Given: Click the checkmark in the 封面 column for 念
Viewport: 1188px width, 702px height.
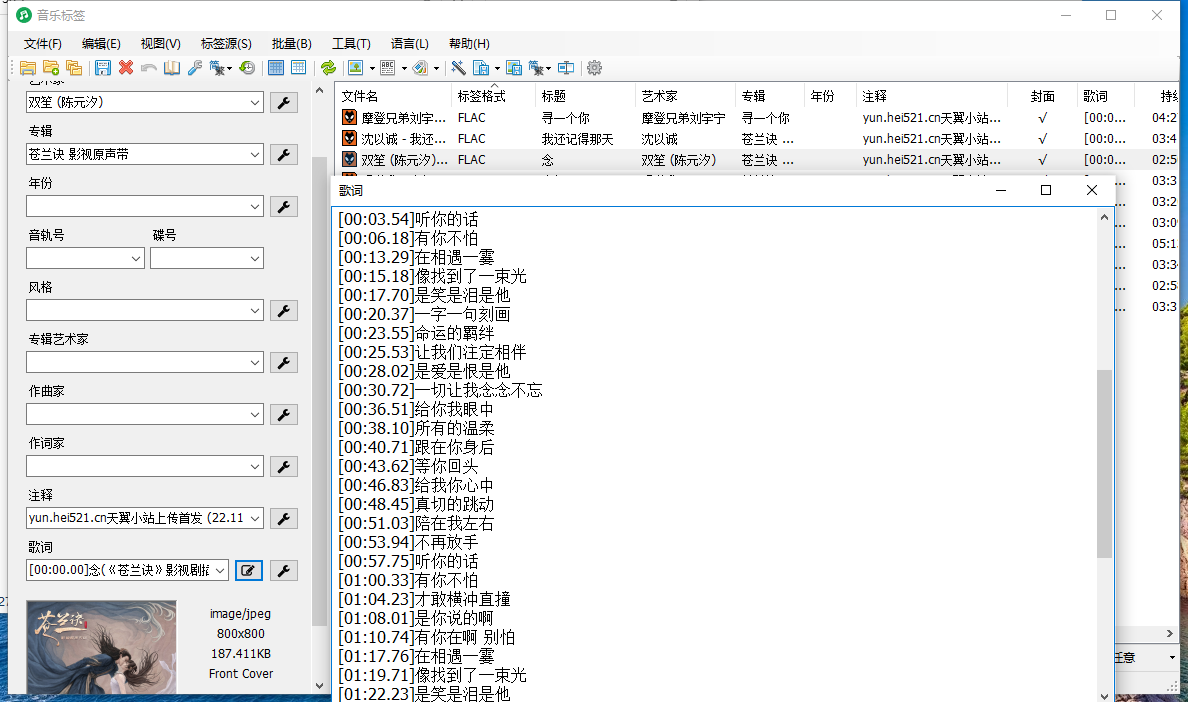Looking at the screenshot, I should pyautogui.click(x=1042, y=159).
